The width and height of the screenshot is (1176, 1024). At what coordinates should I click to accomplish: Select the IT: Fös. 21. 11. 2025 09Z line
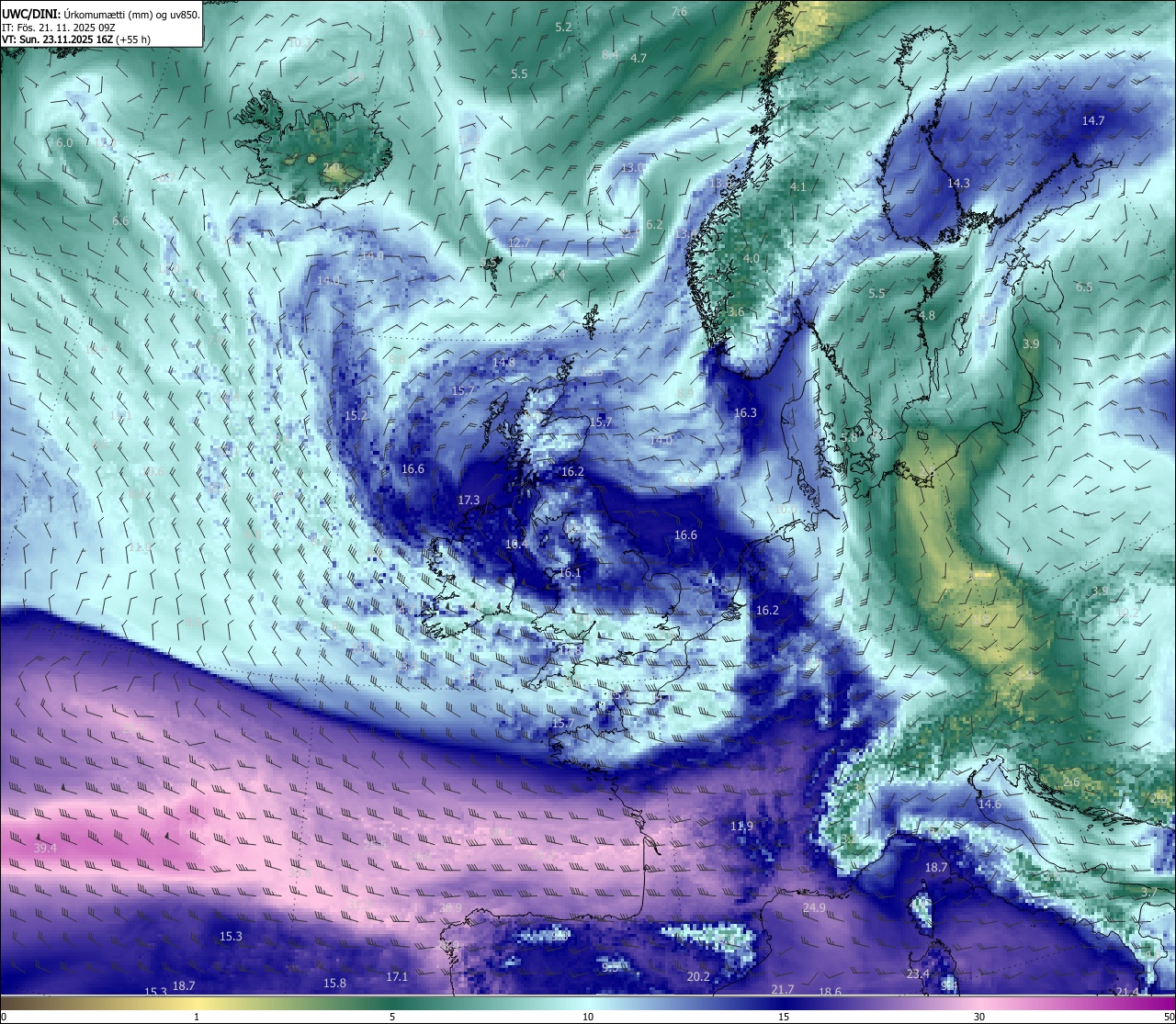pos(60,27)
